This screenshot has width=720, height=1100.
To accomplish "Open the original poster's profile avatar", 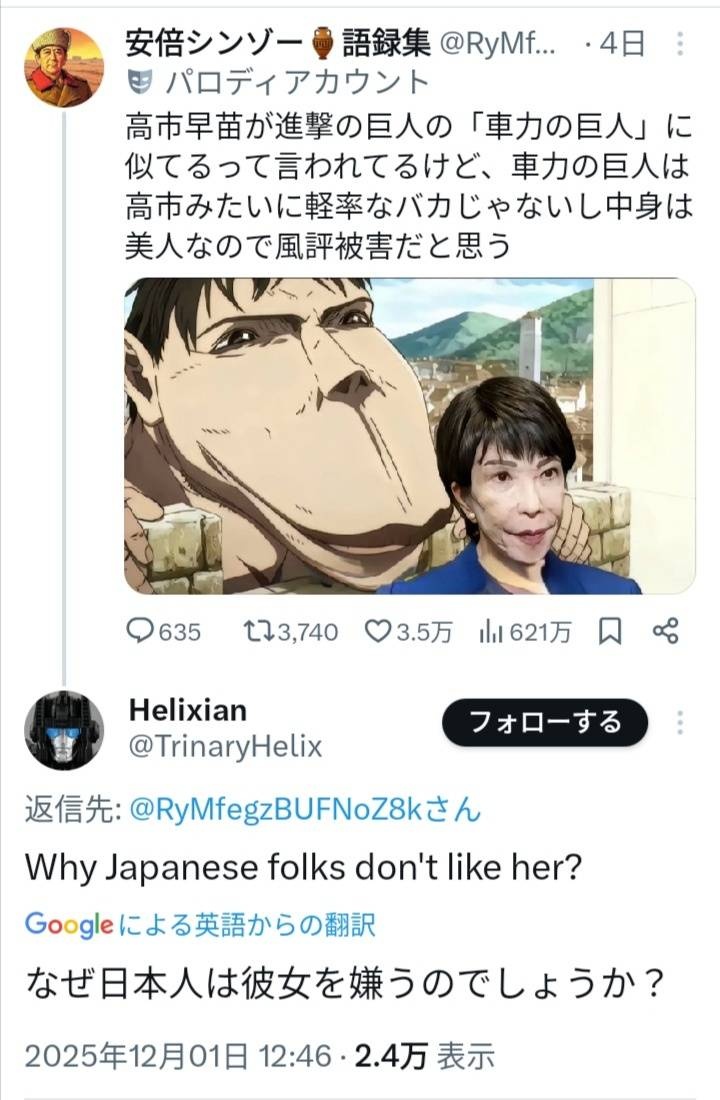I will (x=64, y=67).
